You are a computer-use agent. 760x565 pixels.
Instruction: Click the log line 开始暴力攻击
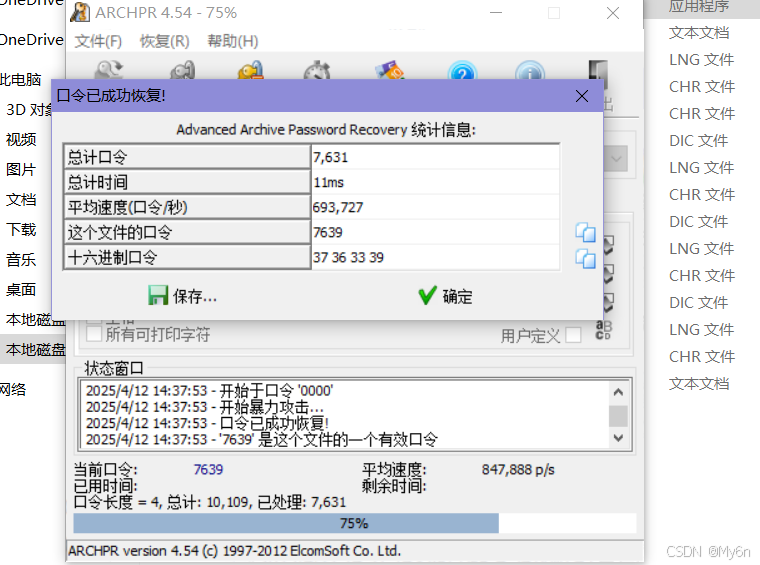(205, 407)
